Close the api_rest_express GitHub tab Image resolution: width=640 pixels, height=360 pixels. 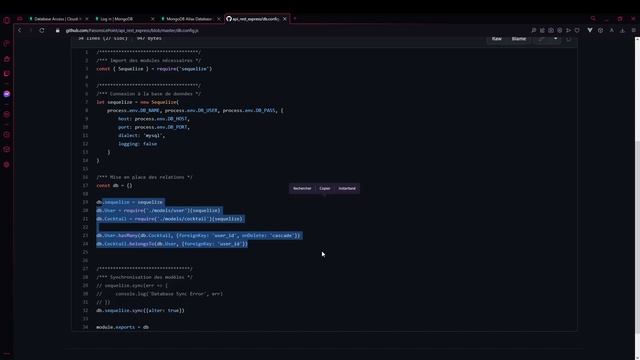[x=285, y=19]
